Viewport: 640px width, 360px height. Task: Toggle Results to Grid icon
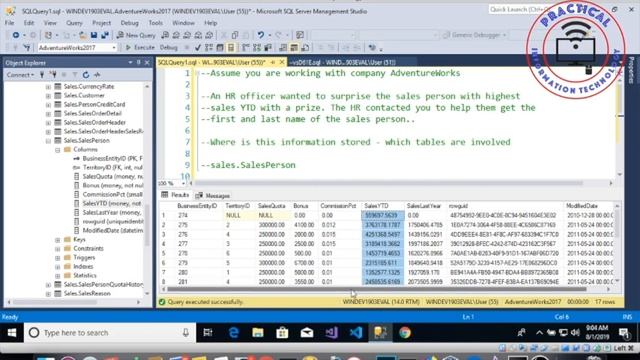pos(294,48)
